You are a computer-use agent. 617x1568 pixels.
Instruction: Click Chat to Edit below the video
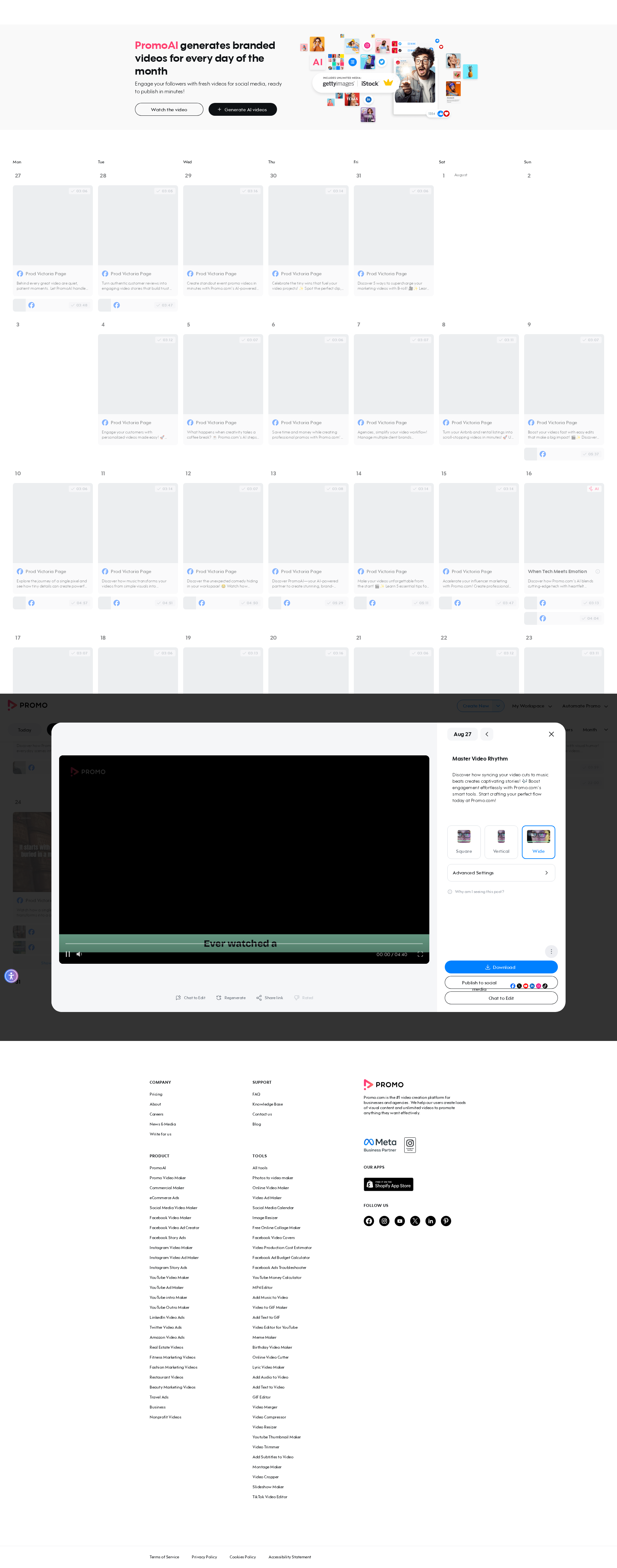click(x=191, y=998)
